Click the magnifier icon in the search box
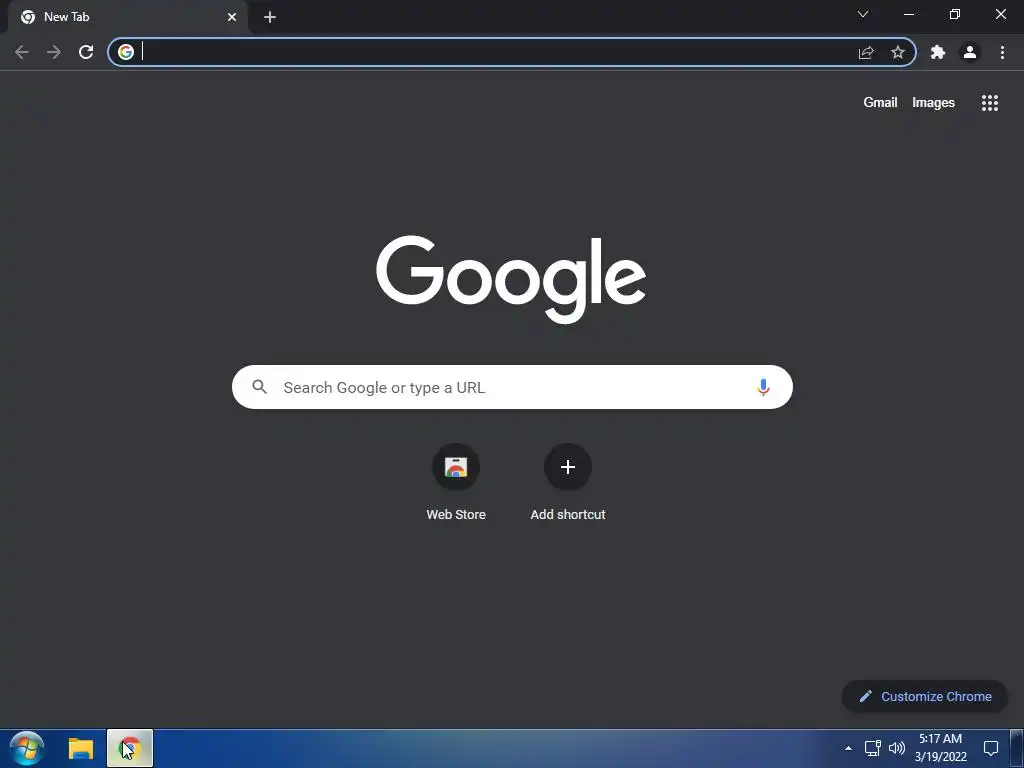This screenshot has height=768, width=1024. (259, 387)
